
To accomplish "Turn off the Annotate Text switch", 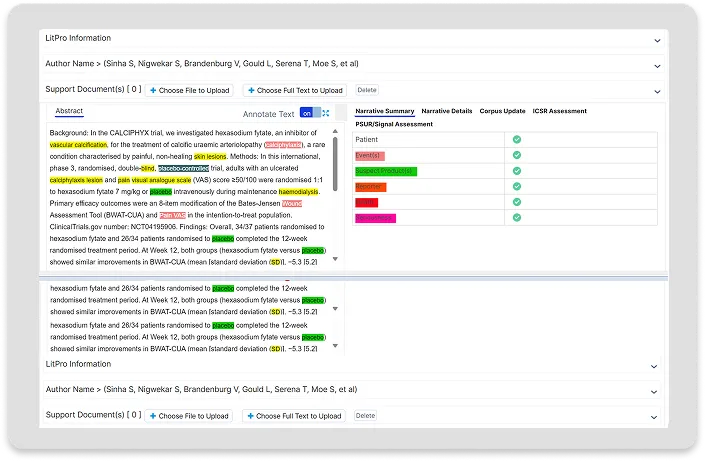I will pos(310,113).
